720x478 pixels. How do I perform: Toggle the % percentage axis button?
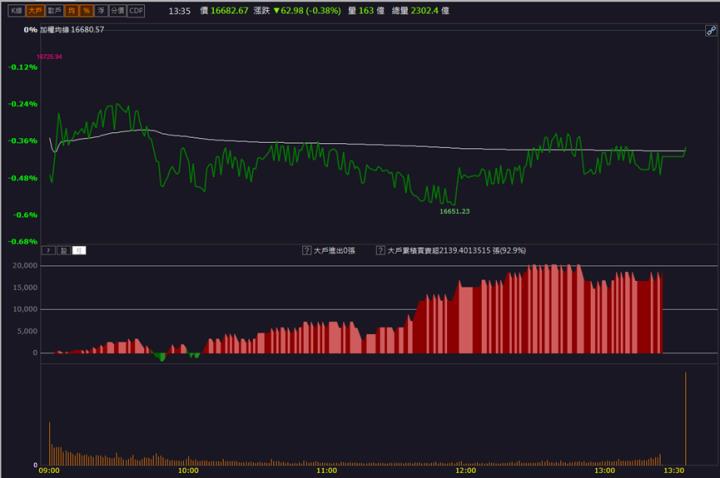pos(86,11)
